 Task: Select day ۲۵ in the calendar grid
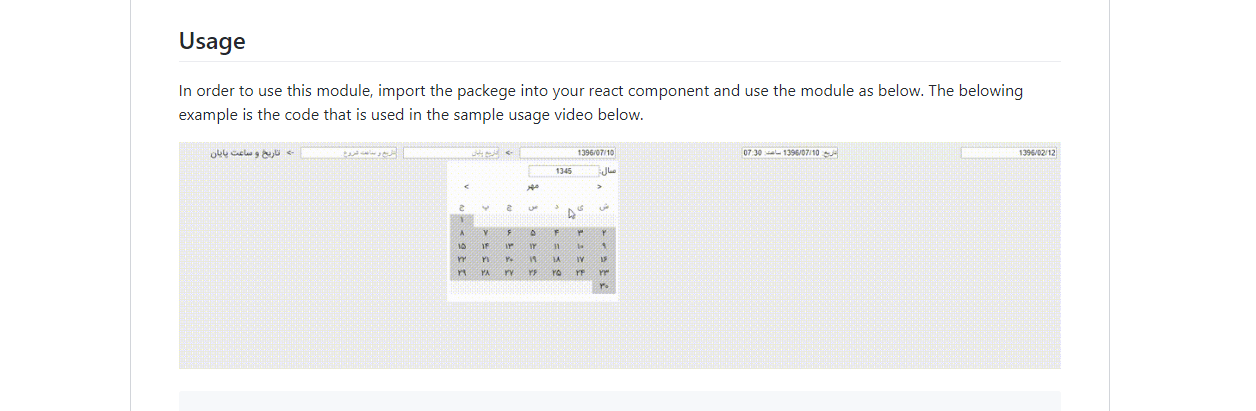557,272
